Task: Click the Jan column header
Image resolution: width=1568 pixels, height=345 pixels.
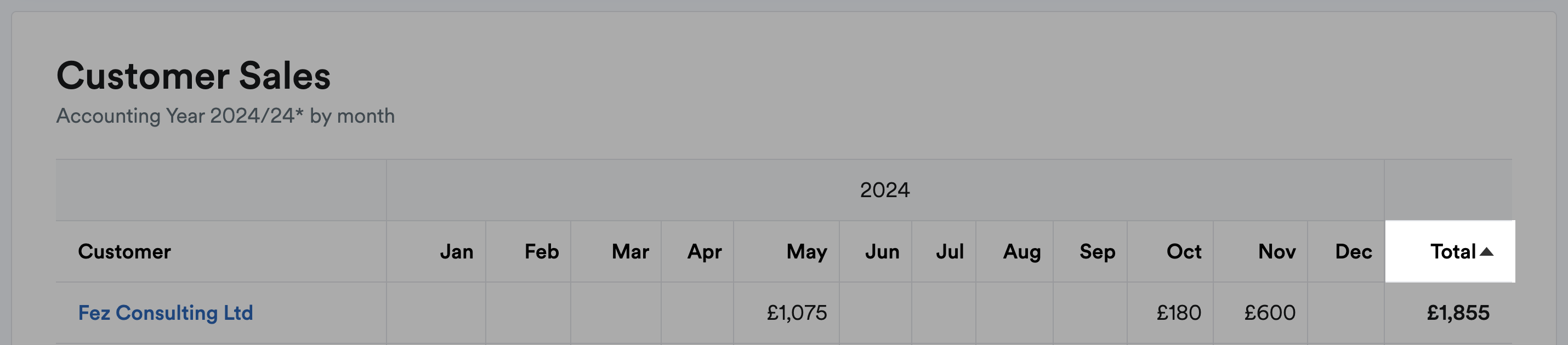Action: click(x=457, y=251)
